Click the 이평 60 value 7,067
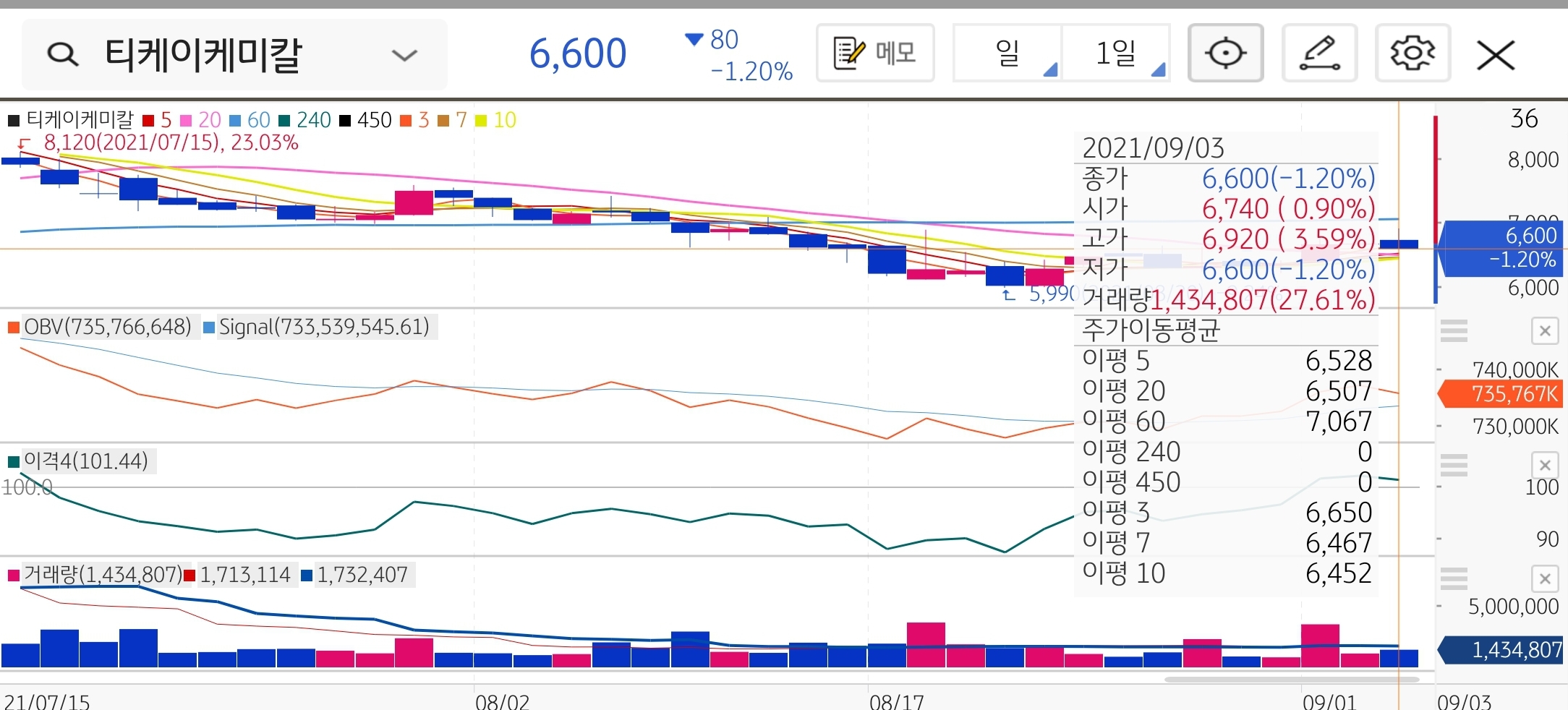 point(1339,422)
